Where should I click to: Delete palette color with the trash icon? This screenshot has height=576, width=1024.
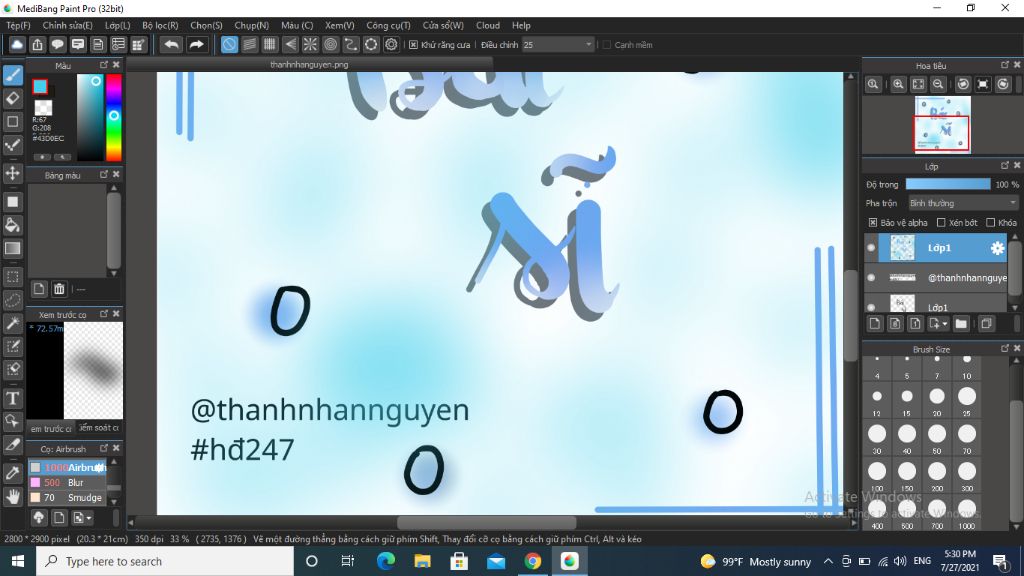(x=59, y=289)
